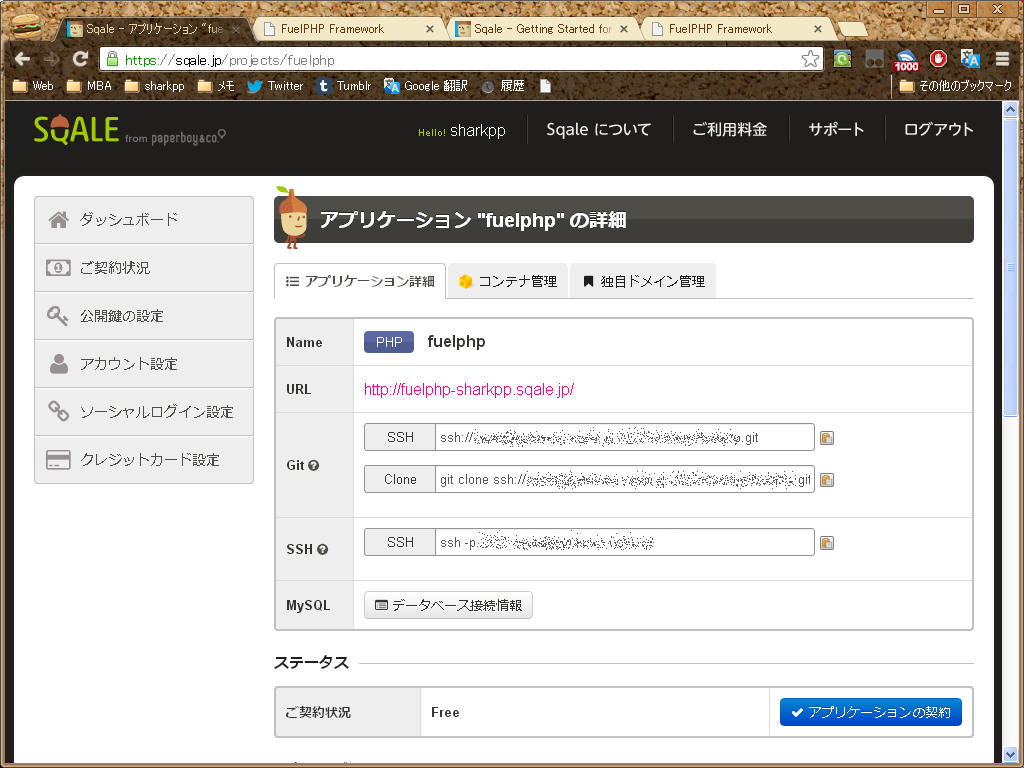
Task: Open ダッシュボード in the sidebar
Action: (144, 220)
